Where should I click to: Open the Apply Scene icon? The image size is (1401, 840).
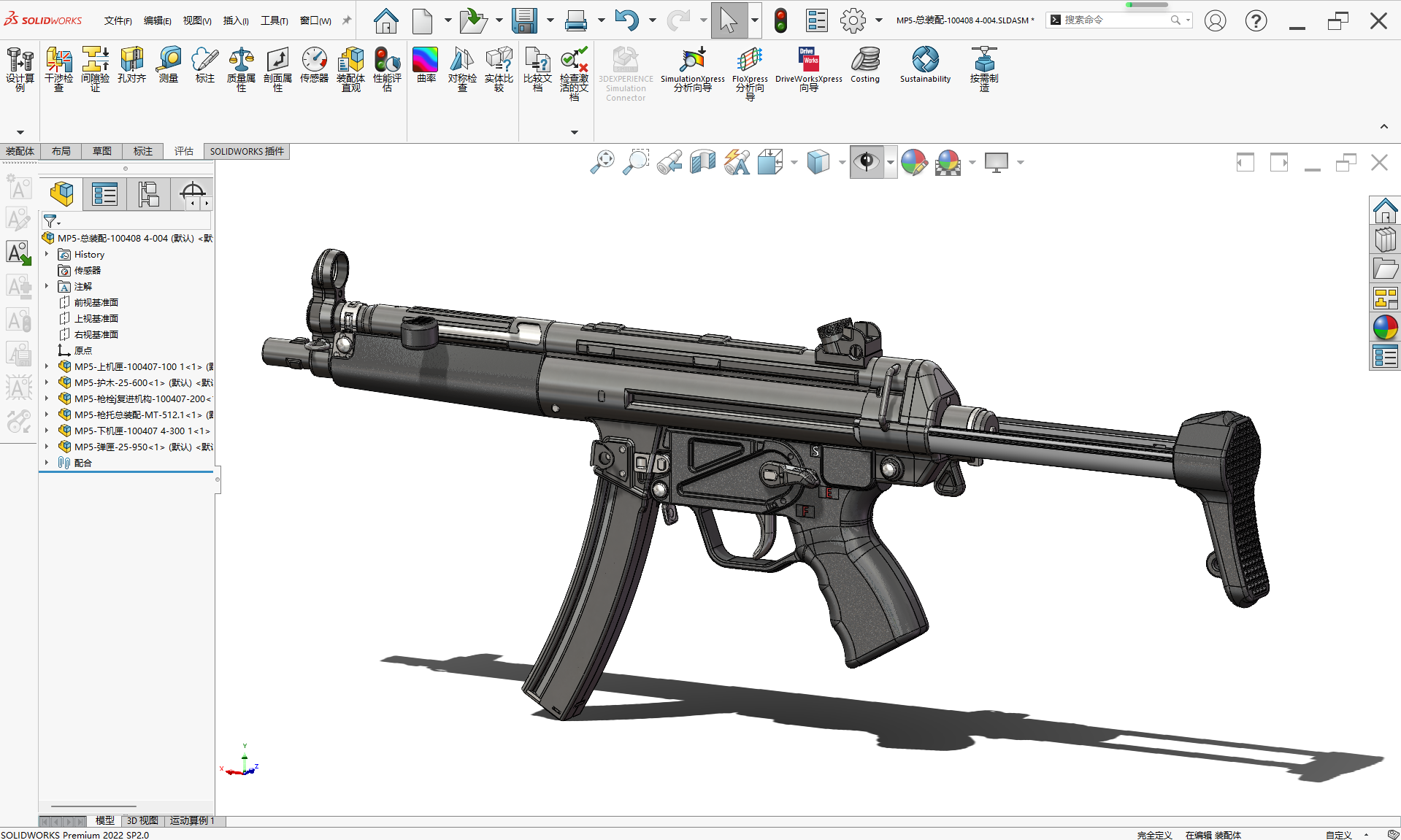point(948,162)
